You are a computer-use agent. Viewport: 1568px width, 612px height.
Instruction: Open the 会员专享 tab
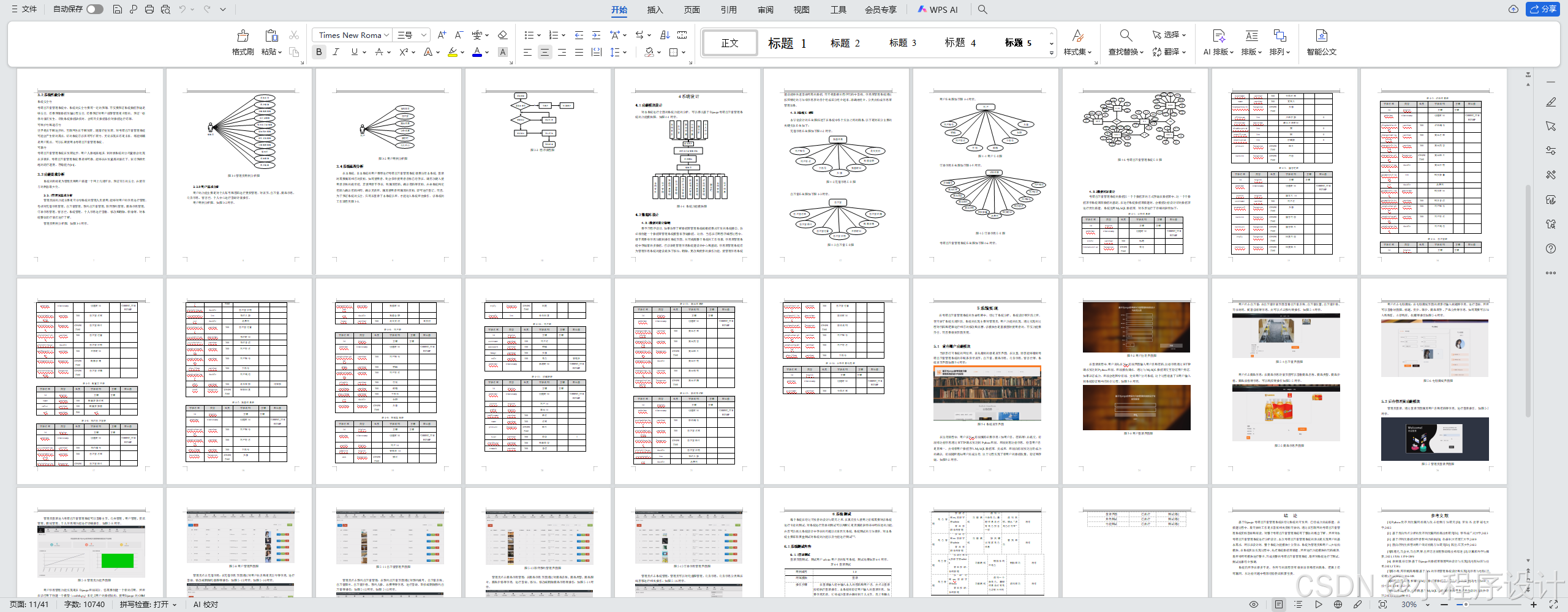[880, 9]
